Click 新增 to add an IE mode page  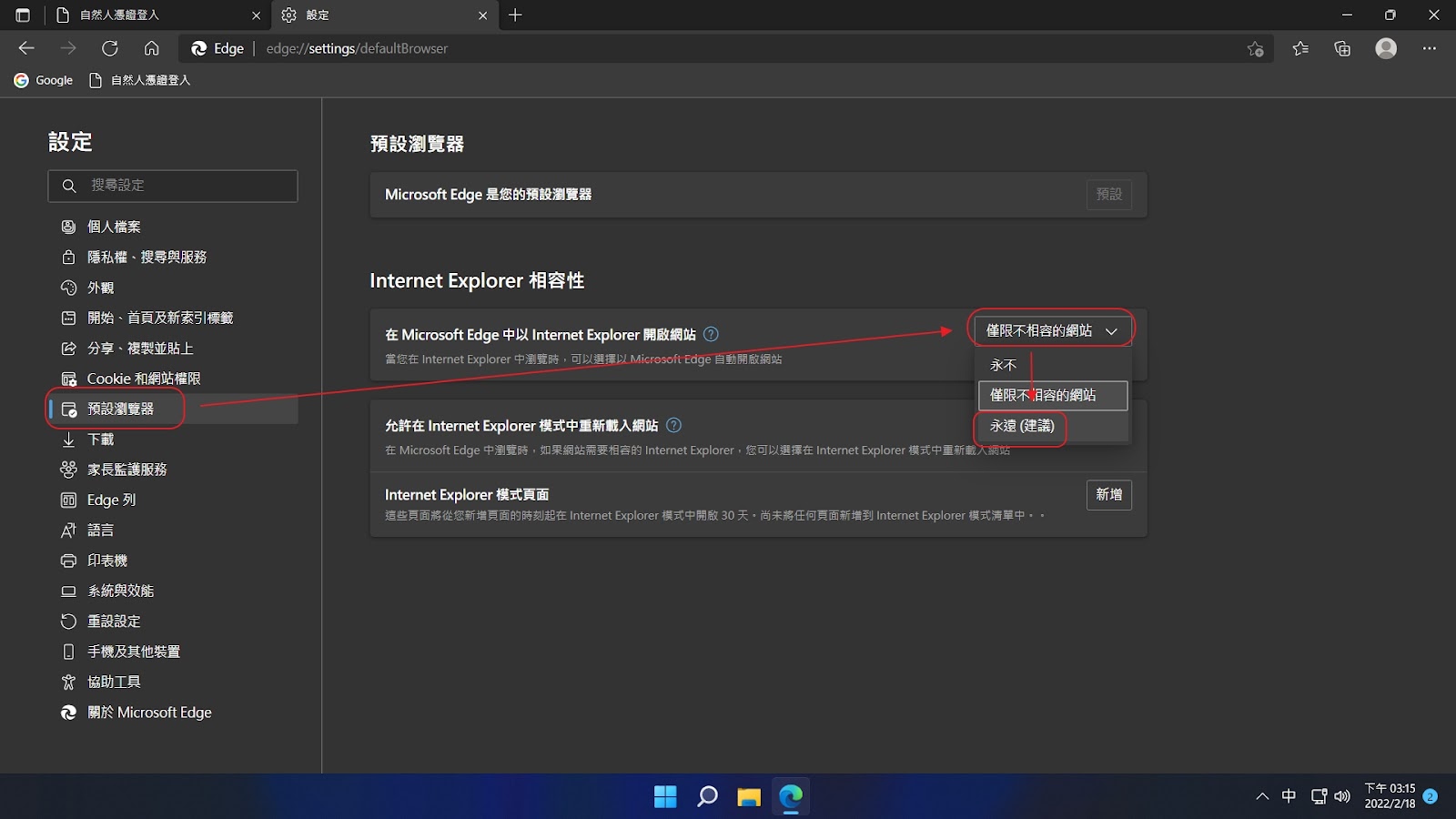pos(1108,495)
